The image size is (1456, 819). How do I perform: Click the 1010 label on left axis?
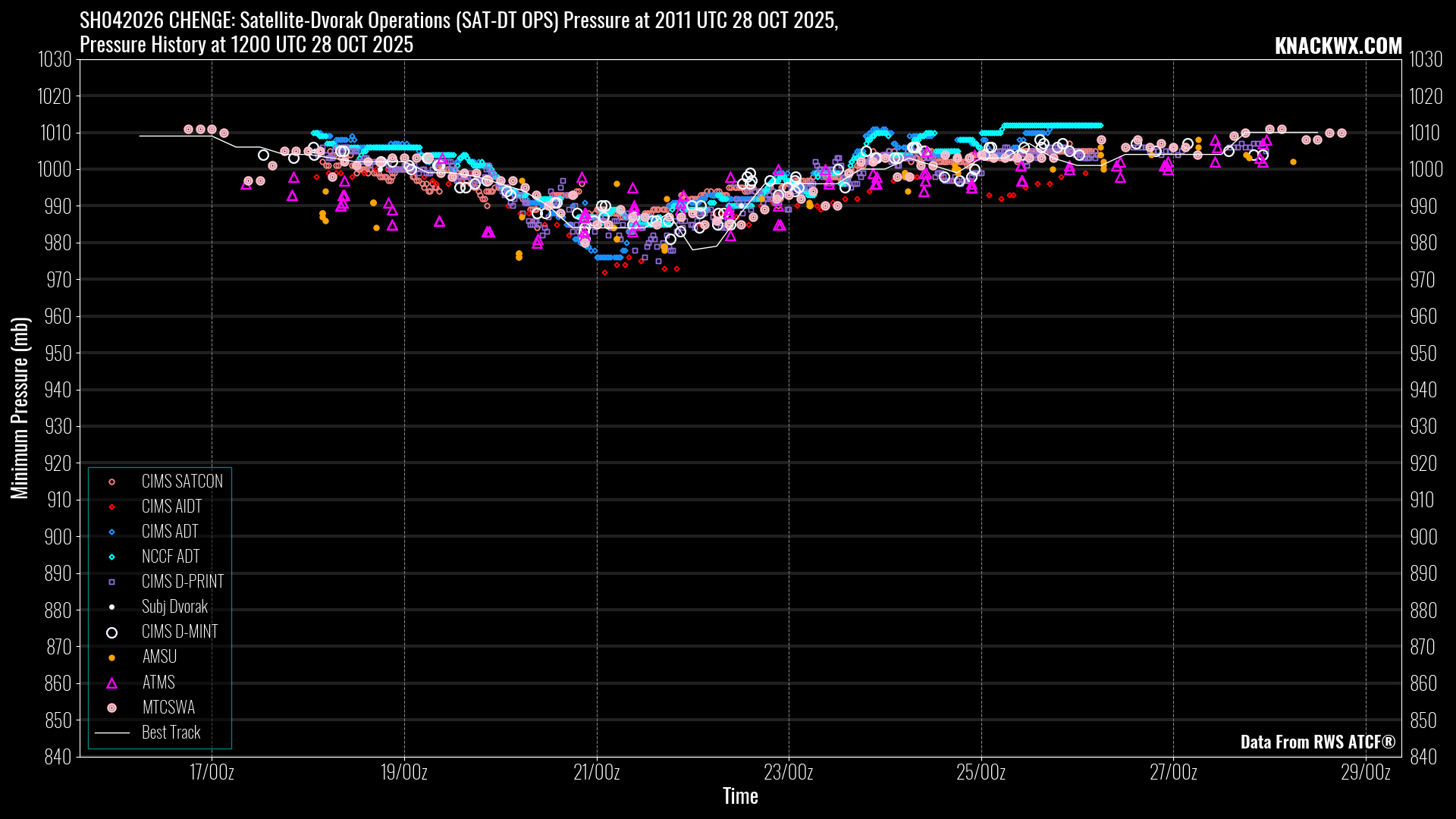tap(55, 133)
